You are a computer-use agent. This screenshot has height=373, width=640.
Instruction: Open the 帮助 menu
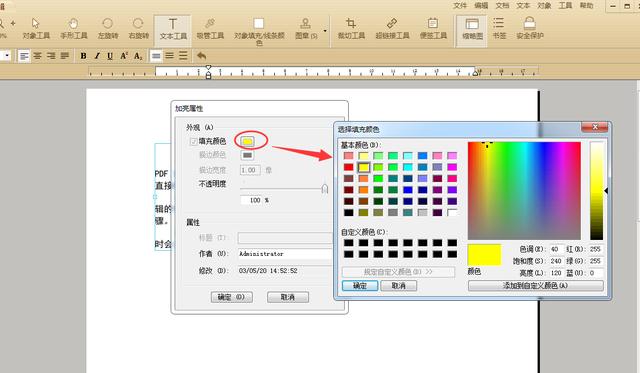tap(587, 6)
